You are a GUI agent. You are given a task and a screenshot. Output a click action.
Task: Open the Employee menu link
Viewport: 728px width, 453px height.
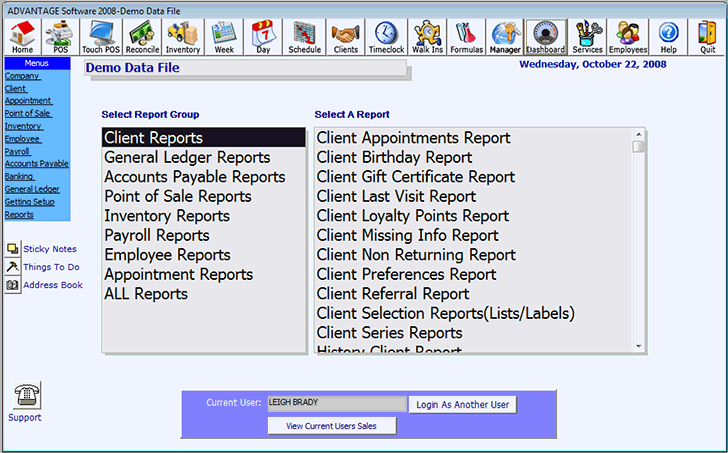point(23,139)
